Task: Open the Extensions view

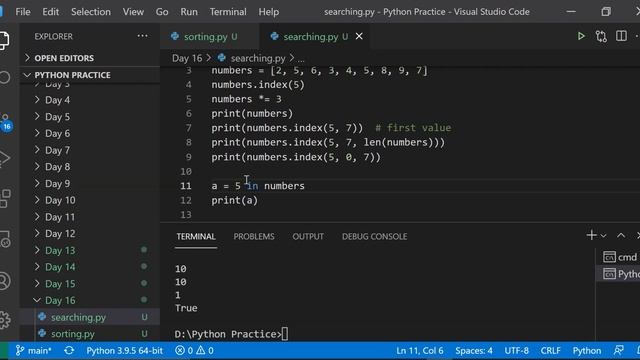Action: pos(5,198)
